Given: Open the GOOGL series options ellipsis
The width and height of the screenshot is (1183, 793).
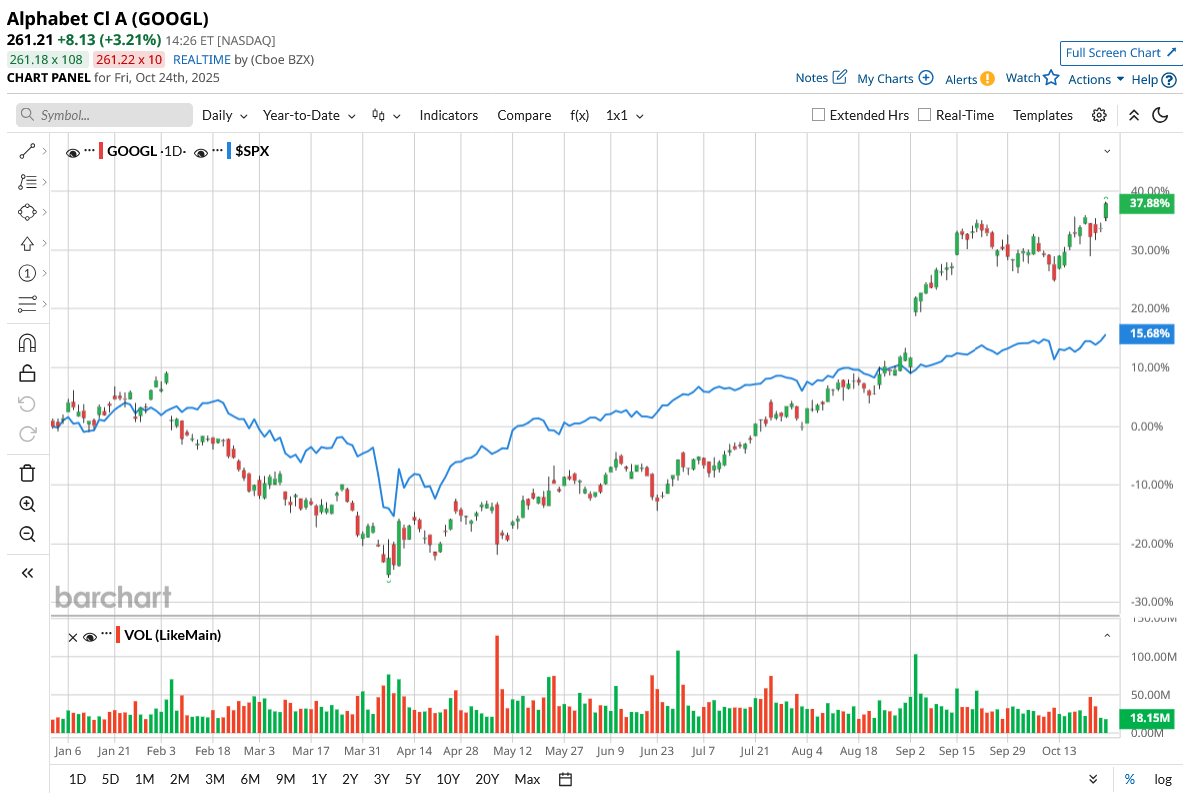Looking at the screenshot, I should pos(90,149).
